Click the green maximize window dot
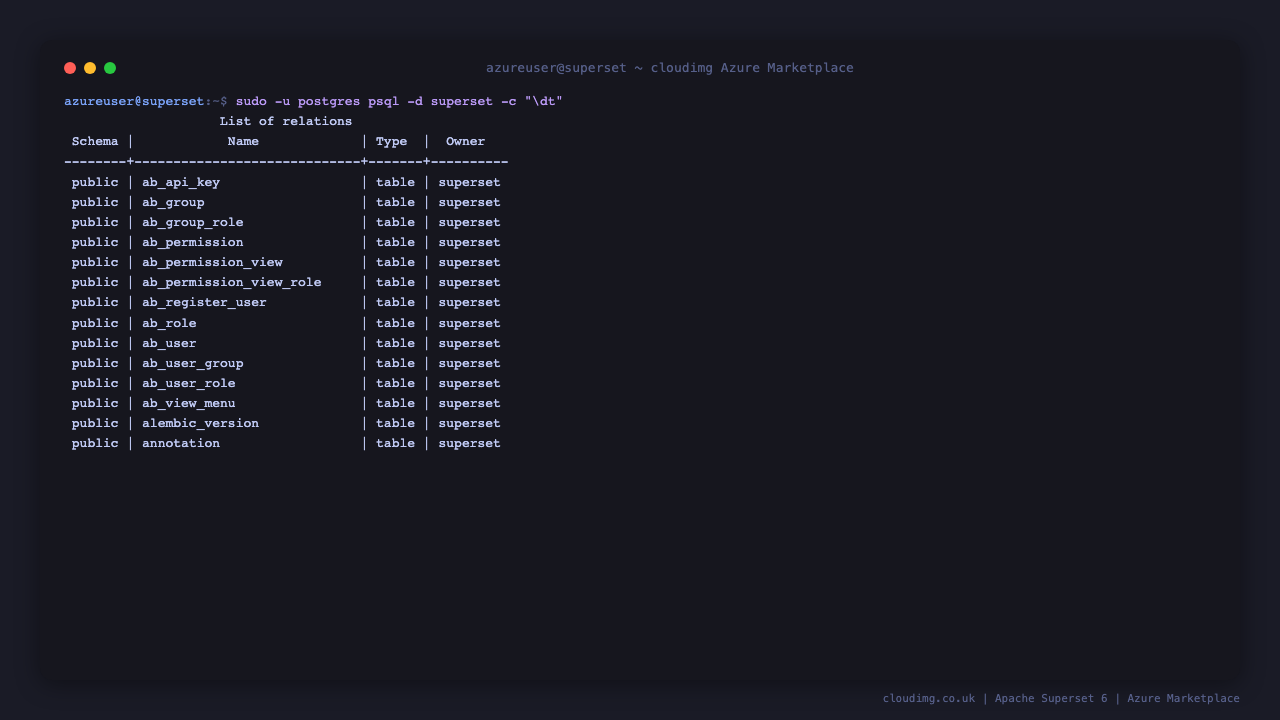This screenshot has width=1280, height=720. point(110,68)
